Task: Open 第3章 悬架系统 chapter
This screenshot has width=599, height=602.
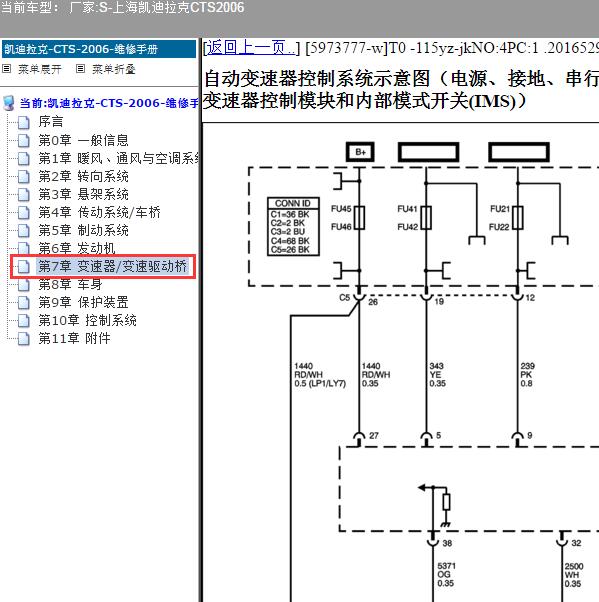Action: click(x=83, y=194)
